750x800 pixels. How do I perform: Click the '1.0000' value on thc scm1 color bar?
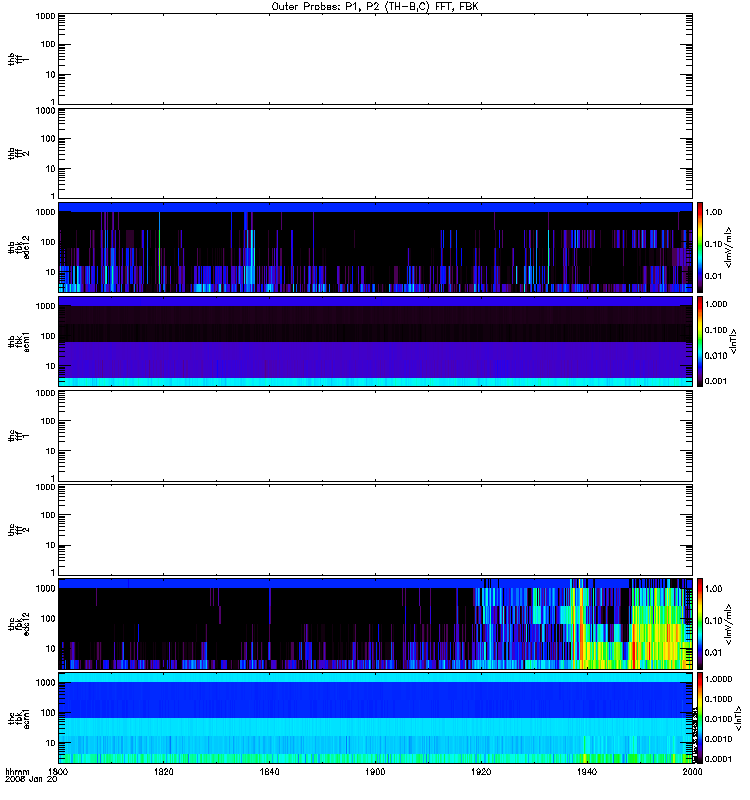click(718, 679)
